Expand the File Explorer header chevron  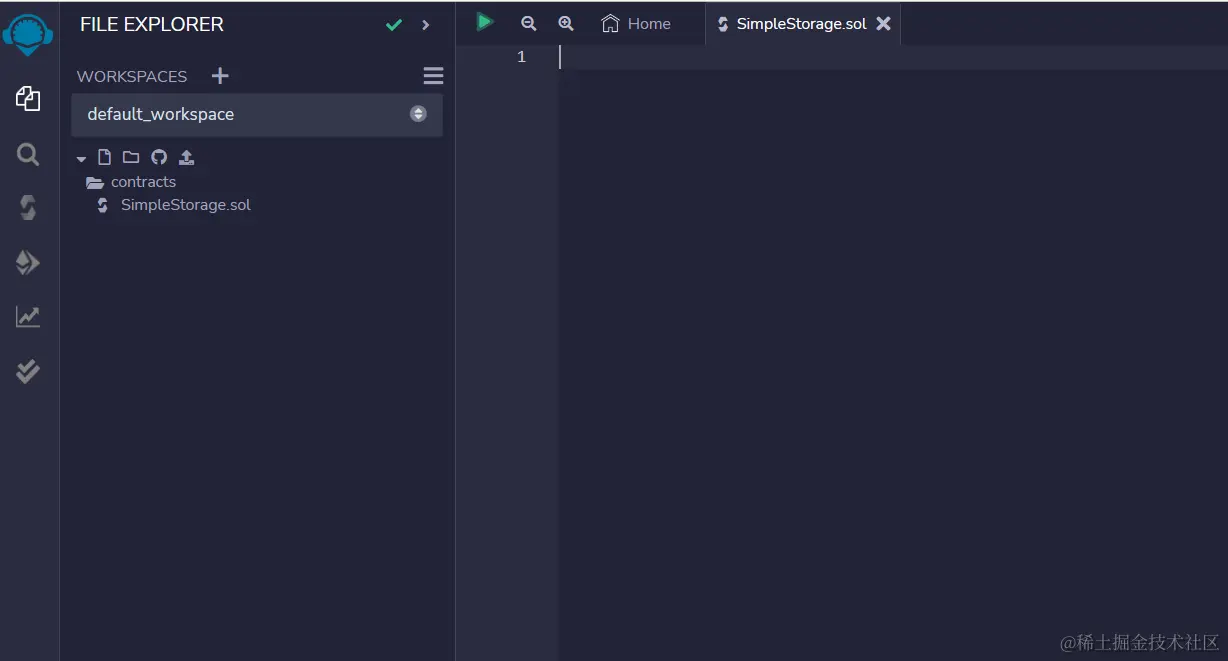coord(426,25)
